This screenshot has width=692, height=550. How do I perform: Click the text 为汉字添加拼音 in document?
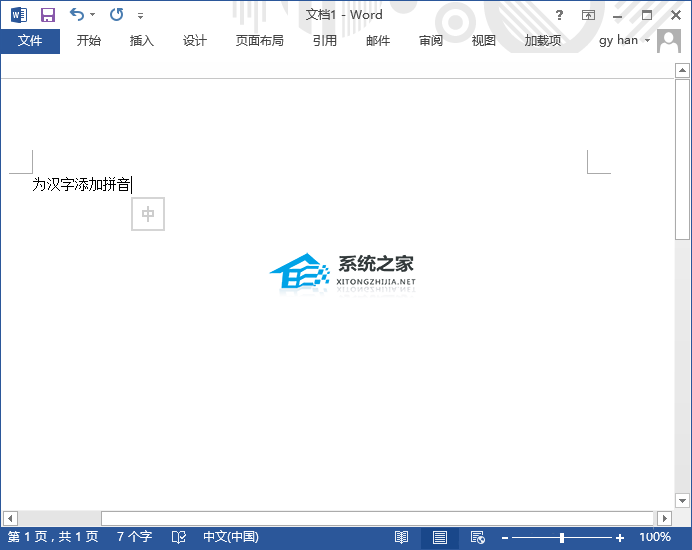coord(81,185)
